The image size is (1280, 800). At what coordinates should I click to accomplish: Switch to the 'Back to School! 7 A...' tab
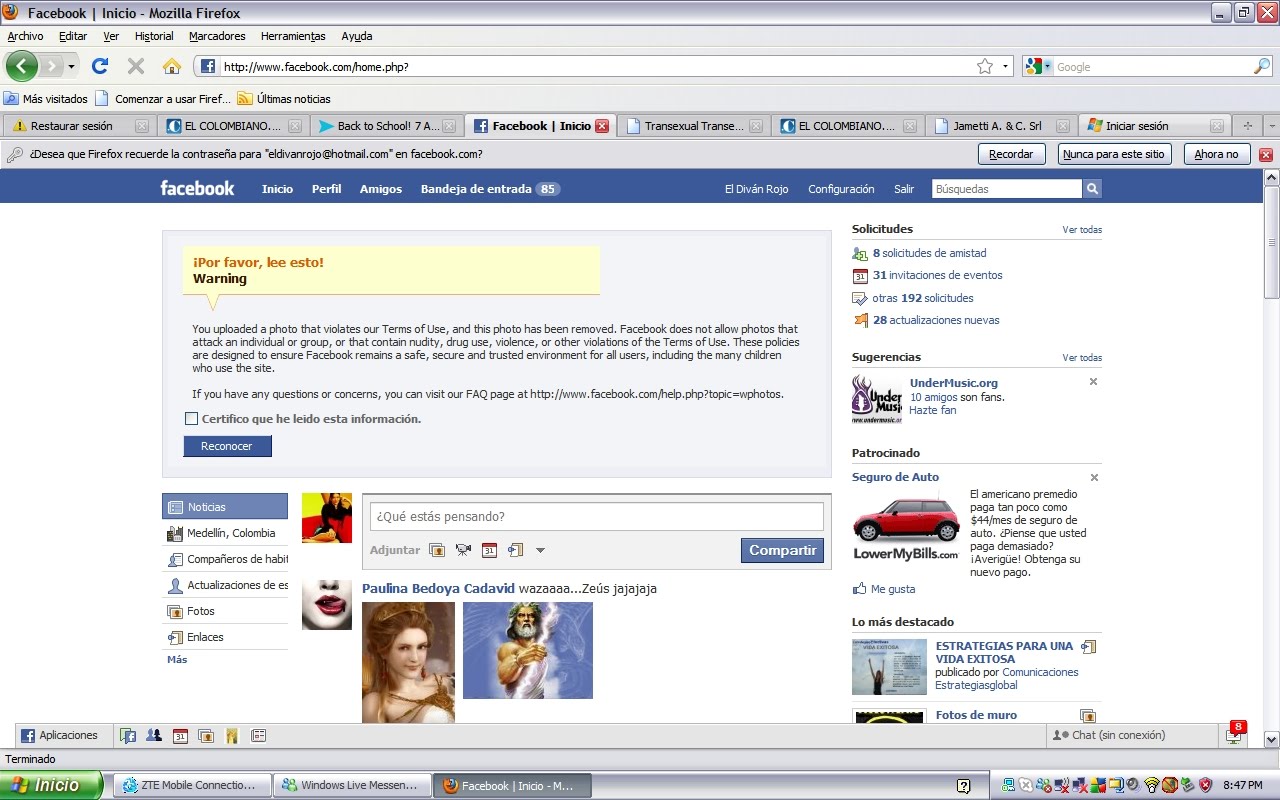coord(386,126)
